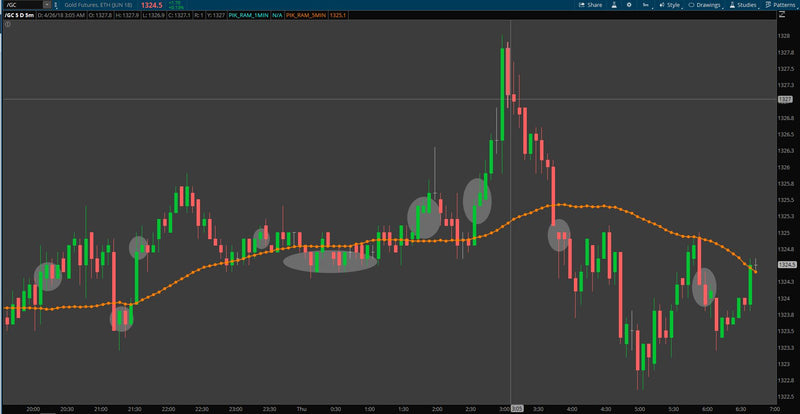Click the 3:05 time marker on time axis
800x414 pixels.
517,409
